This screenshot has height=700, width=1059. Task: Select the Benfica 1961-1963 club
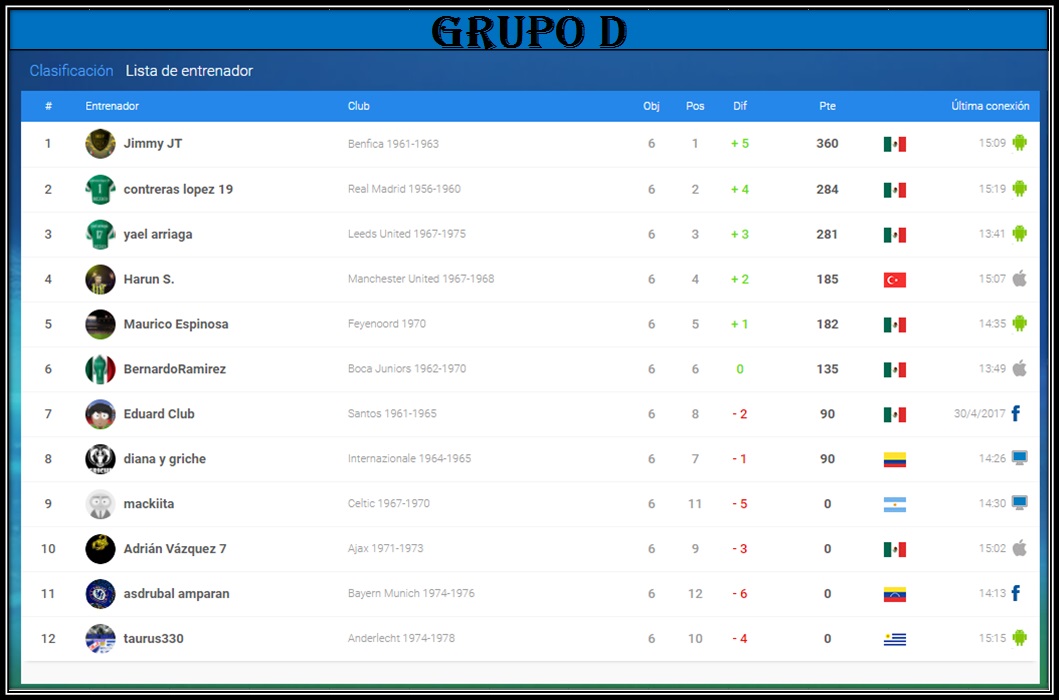click(393, 144)
